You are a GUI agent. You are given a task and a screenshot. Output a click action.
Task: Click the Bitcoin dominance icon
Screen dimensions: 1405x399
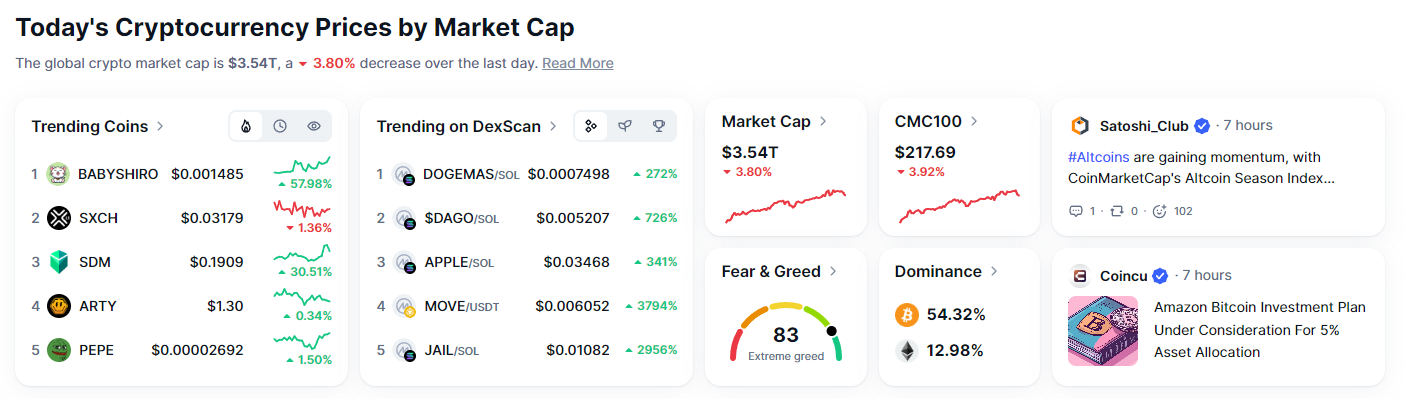tap(906, 315)
